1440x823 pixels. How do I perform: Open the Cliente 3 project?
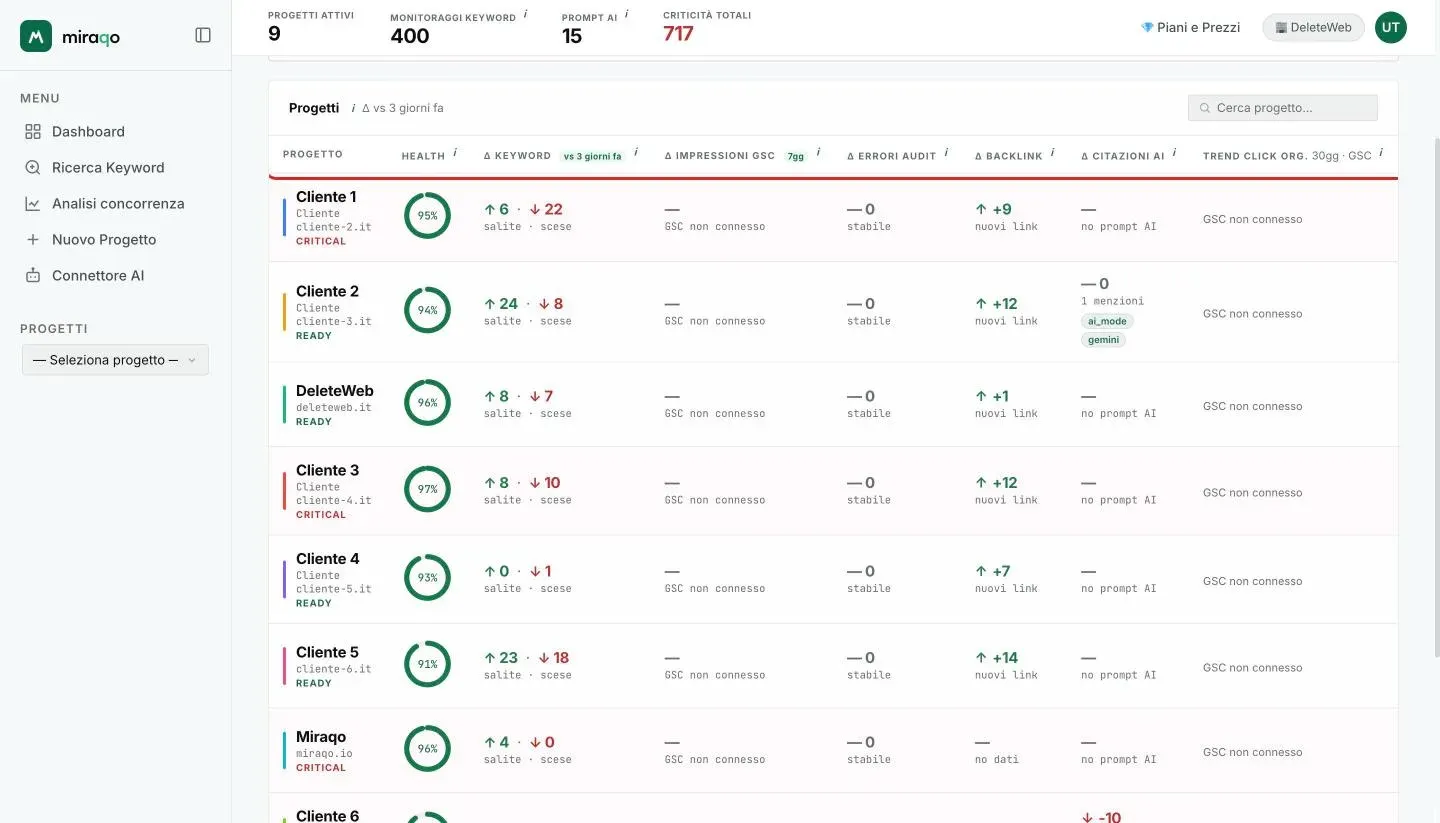(327, 470)
